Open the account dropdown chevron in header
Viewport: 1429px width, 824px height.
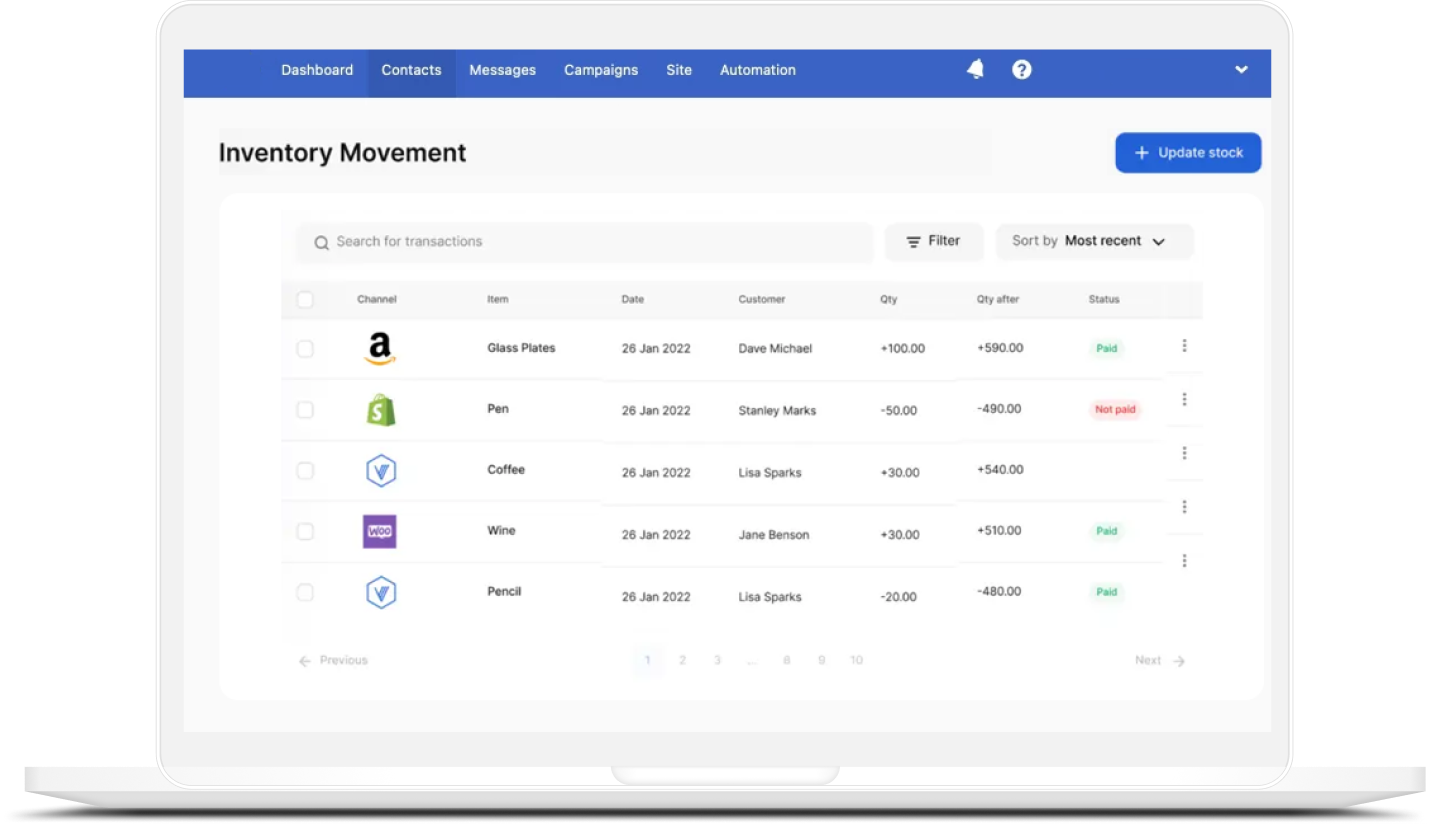[x=1241, y=70]
